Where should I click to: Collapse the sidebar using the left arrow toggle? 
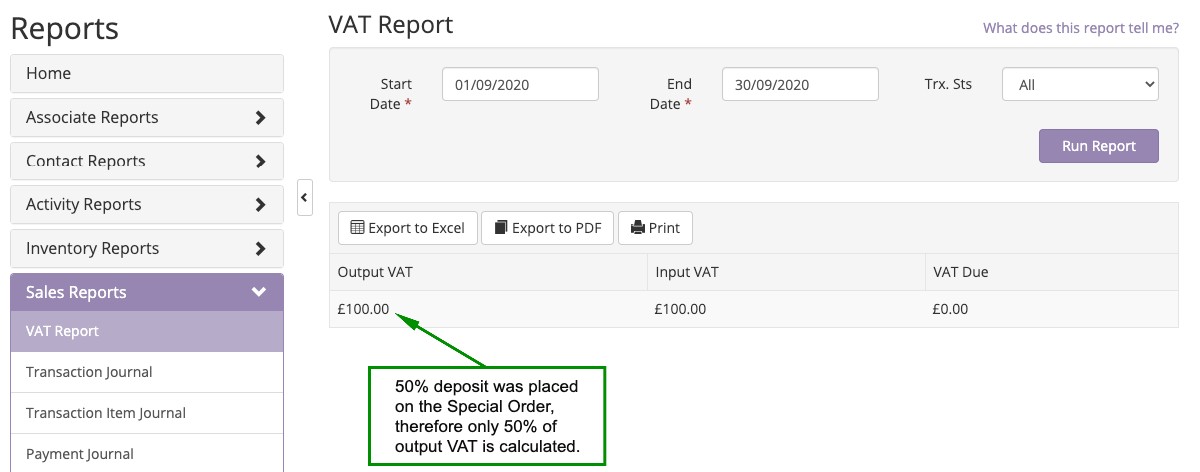pos(305,198)
